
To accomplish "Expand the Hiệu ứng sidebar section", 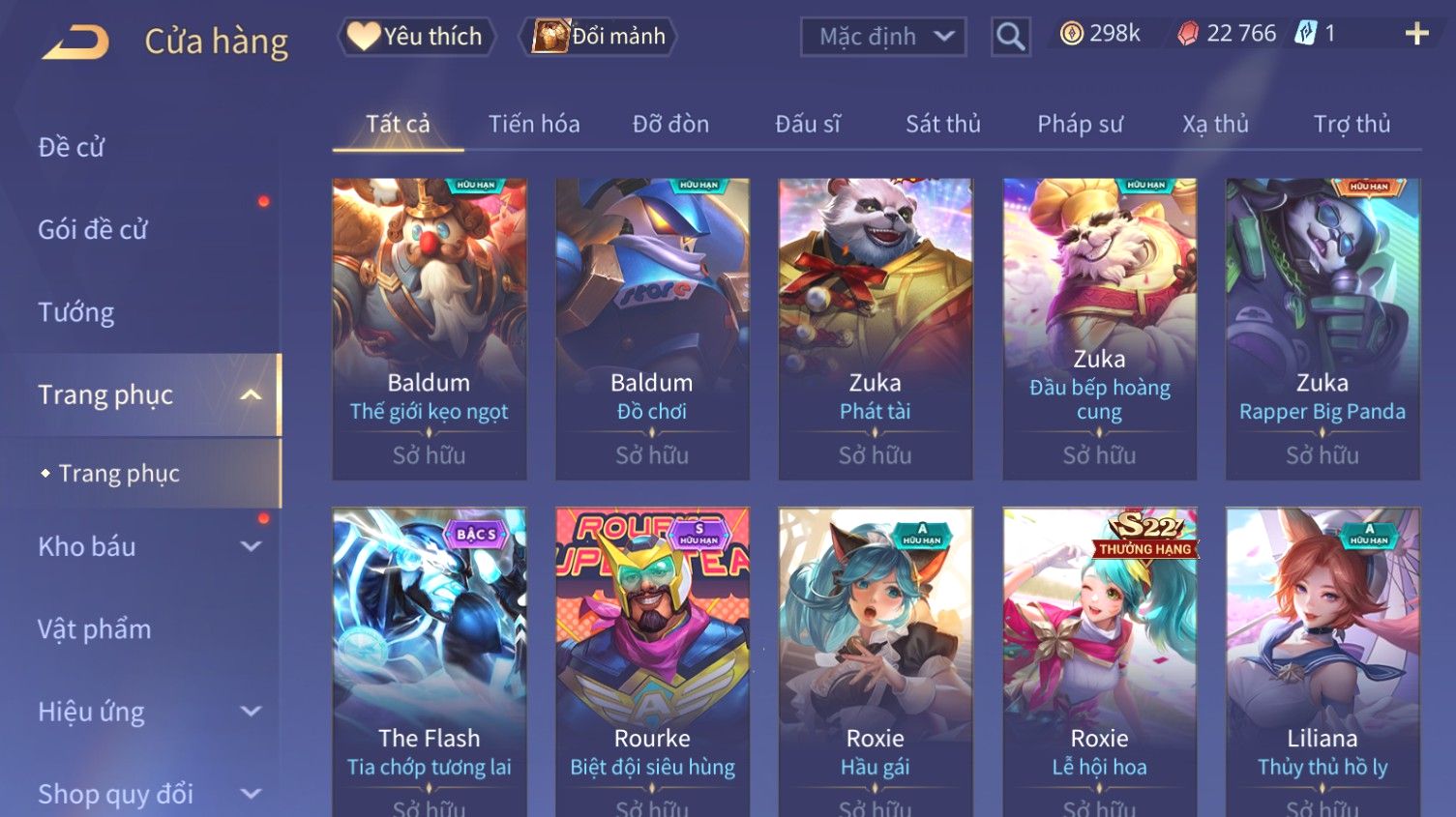I will point(251,712).
